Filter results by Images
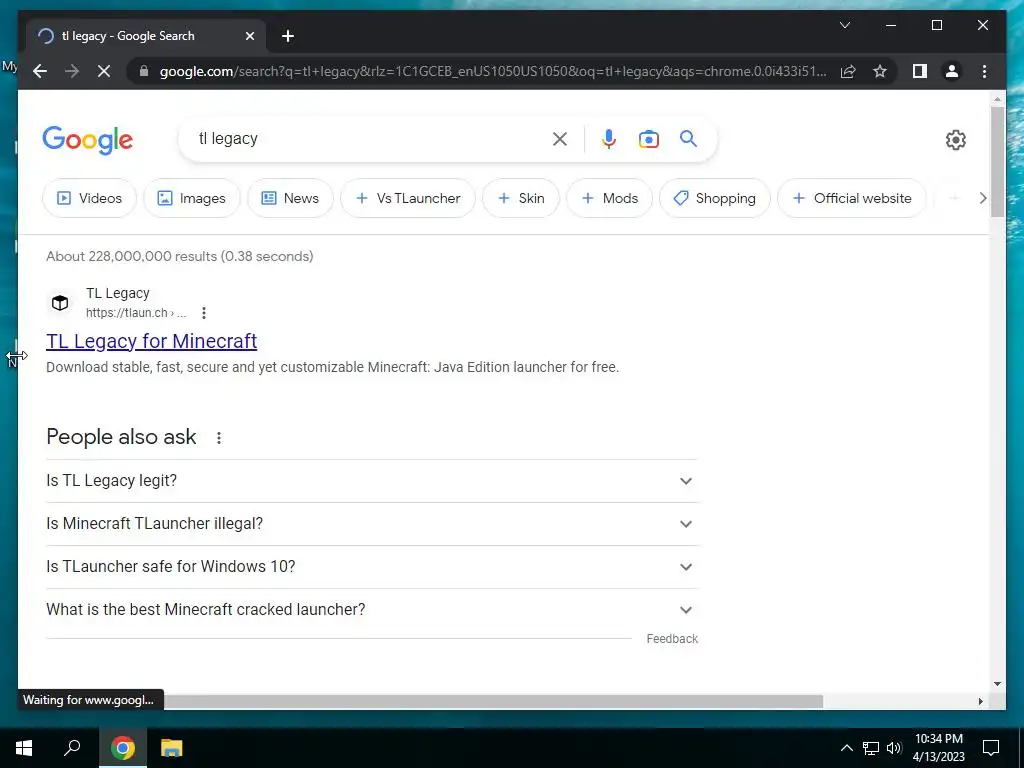The width and height of the screenshot is (1024, 768). tap(192, 198)
